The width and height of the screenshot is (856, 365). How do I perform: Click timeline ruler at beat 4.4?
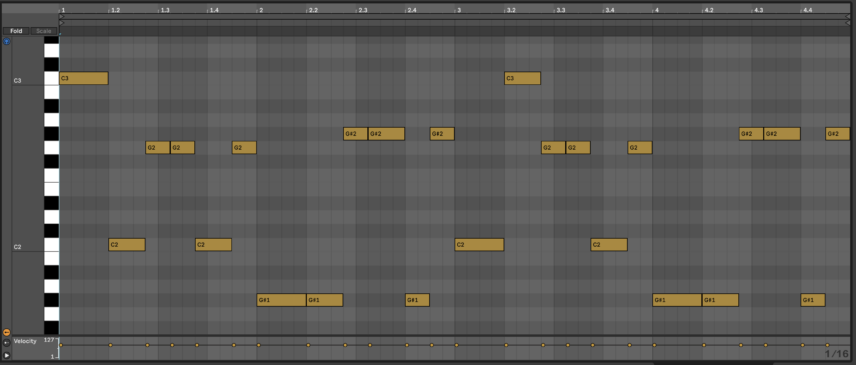click(x=807, y=10)
